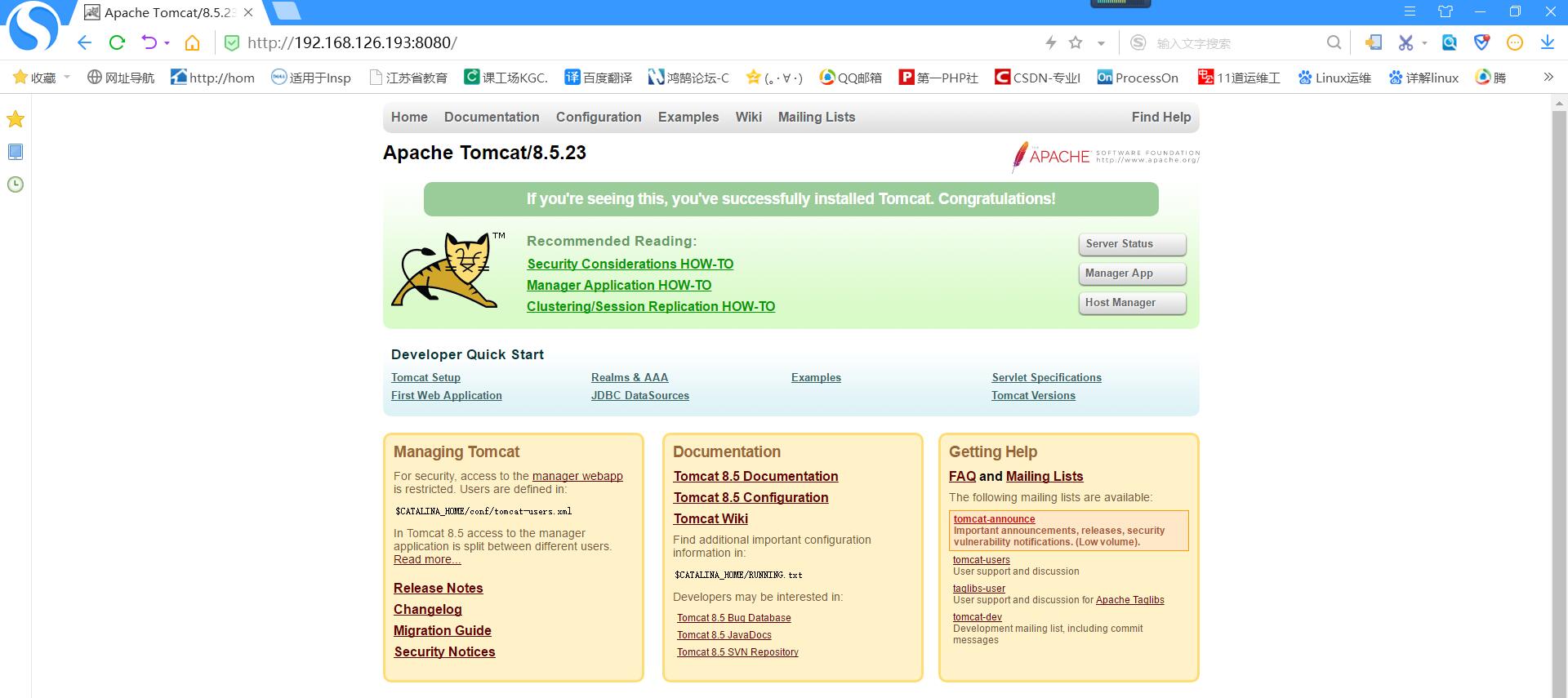The width and height of the screenshot is (1568, 698).
Task: Click the Tomcat cat logo image
Action: [446, 270]
